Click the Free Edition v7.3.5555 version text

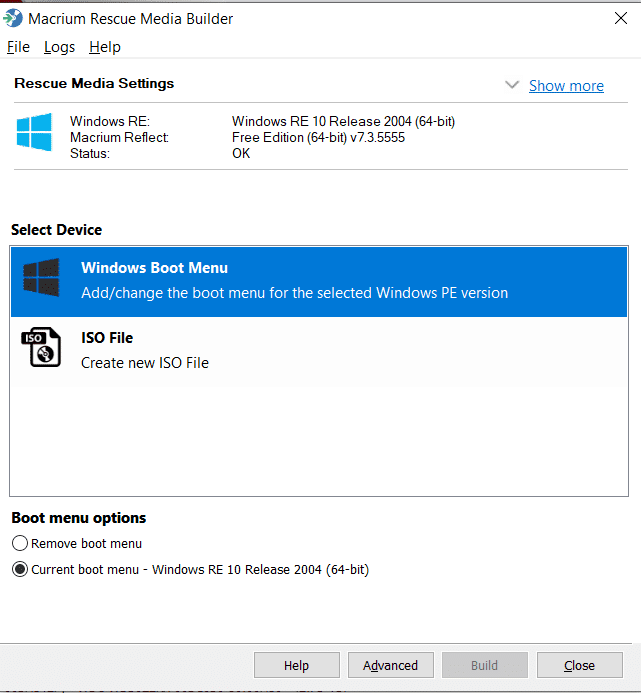(318, 137)
